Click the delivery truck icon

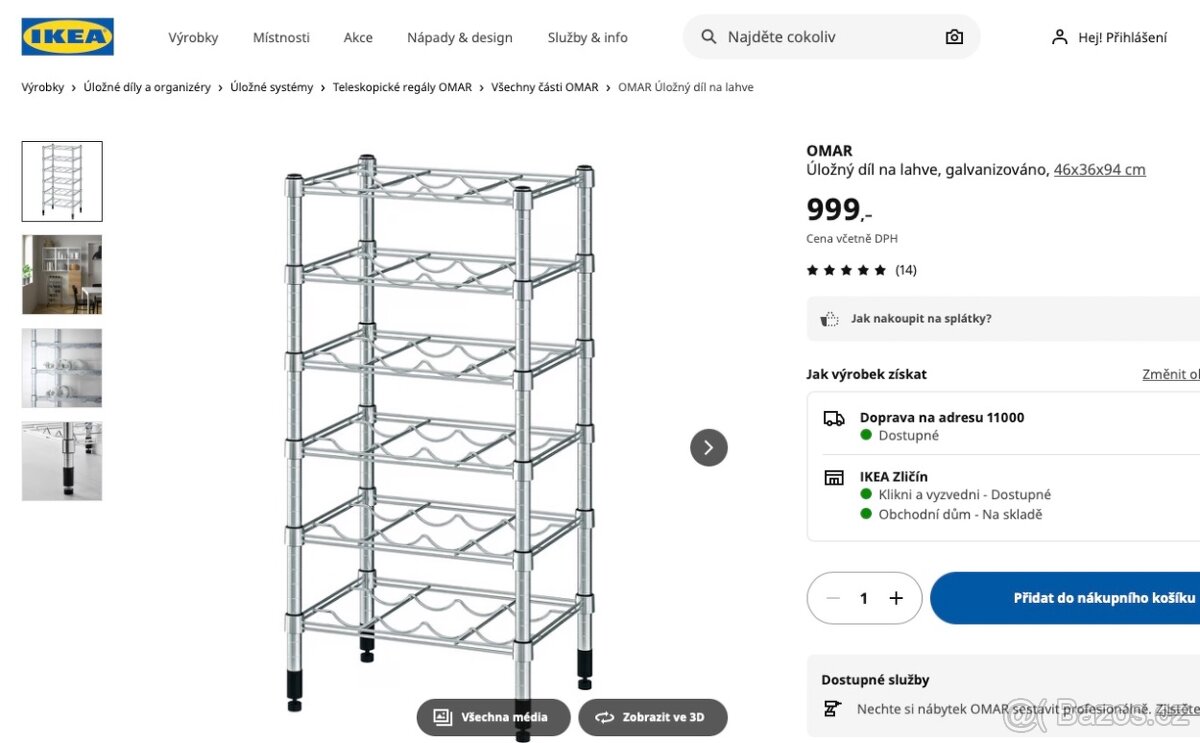point(834,418)
